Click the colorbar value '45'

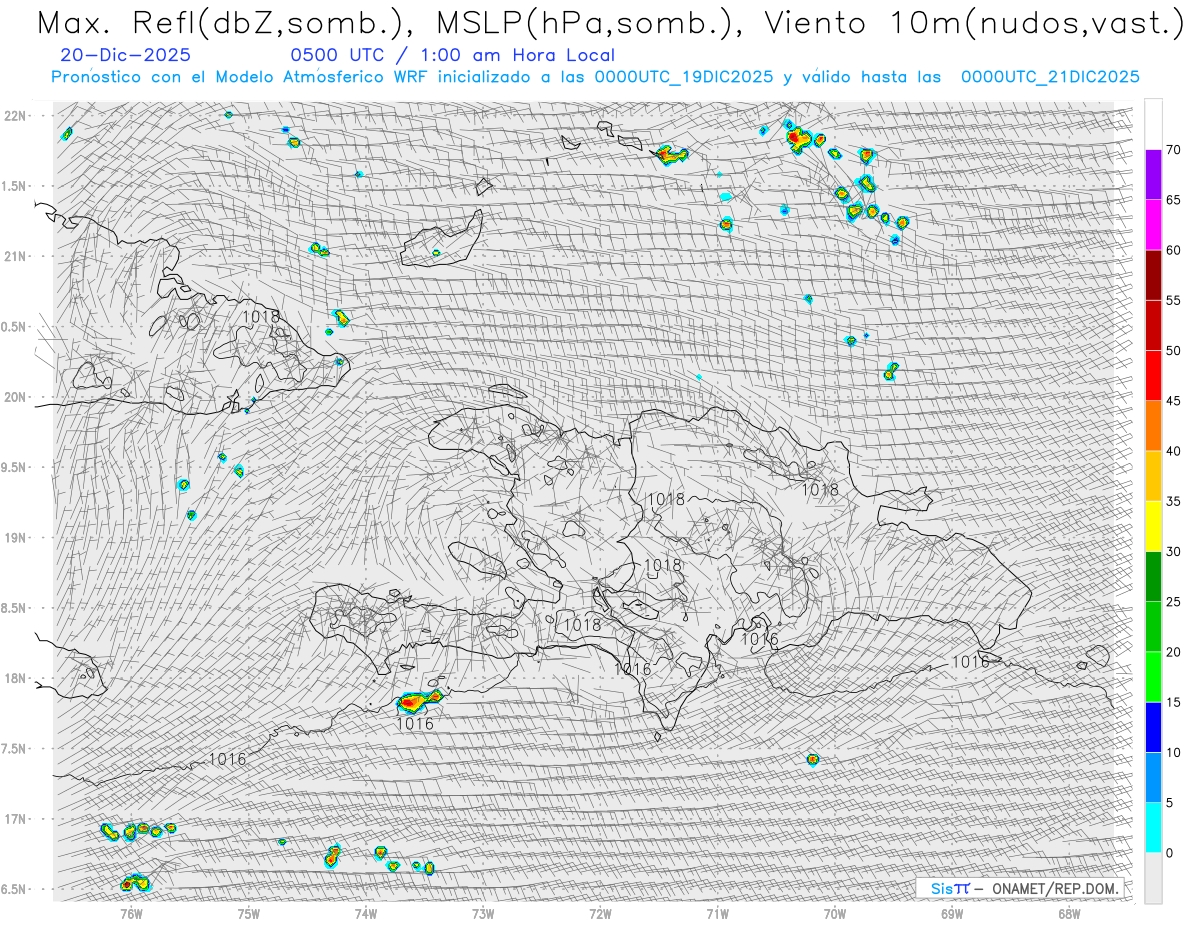coord(1173,401)
